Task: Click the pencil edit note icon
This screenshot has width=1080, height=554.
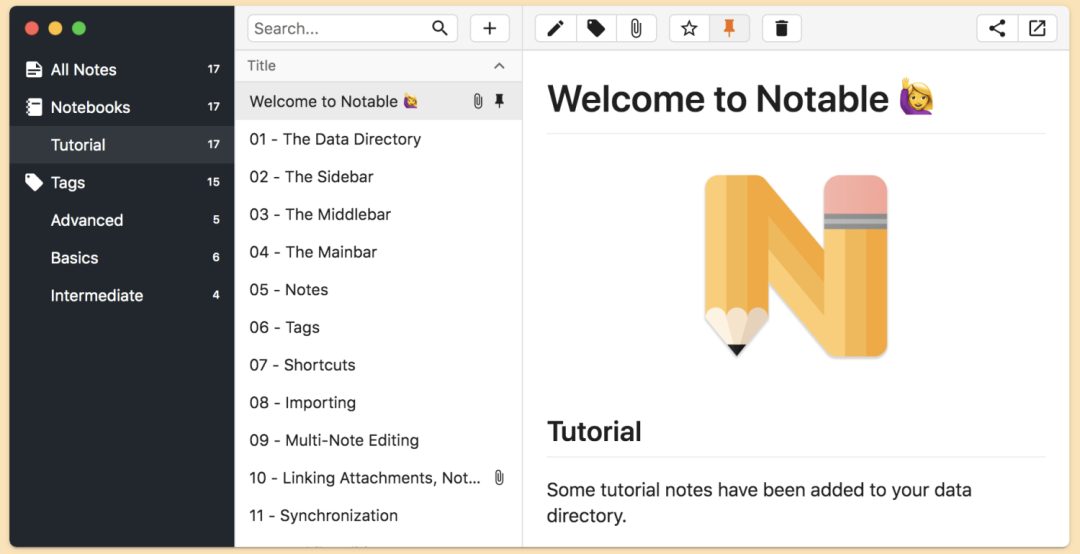Action: point(556,29)
